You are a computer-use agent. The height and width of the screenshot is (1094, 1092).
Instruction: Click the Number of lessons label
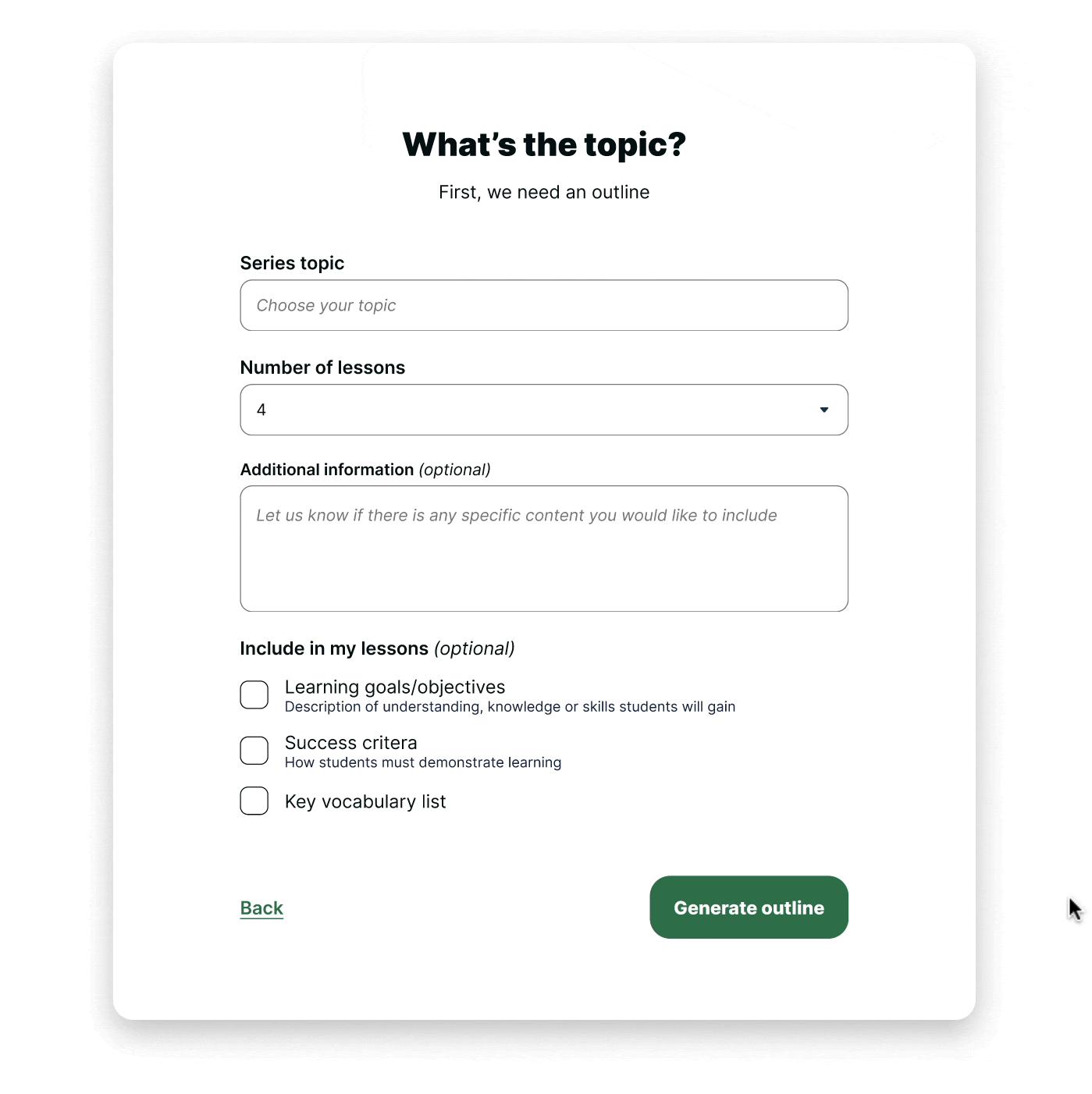tap(322, 368)
